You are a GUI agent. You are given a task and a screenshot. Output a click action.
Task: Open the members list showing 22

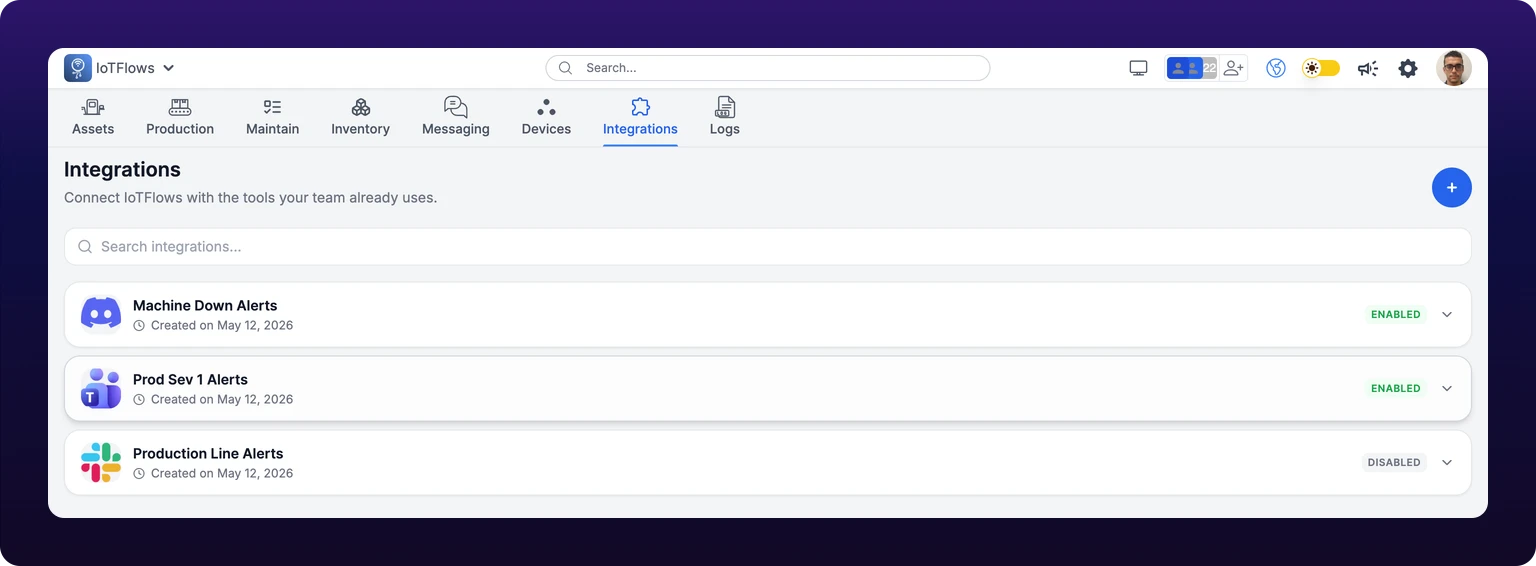(x=1192, y=68)
